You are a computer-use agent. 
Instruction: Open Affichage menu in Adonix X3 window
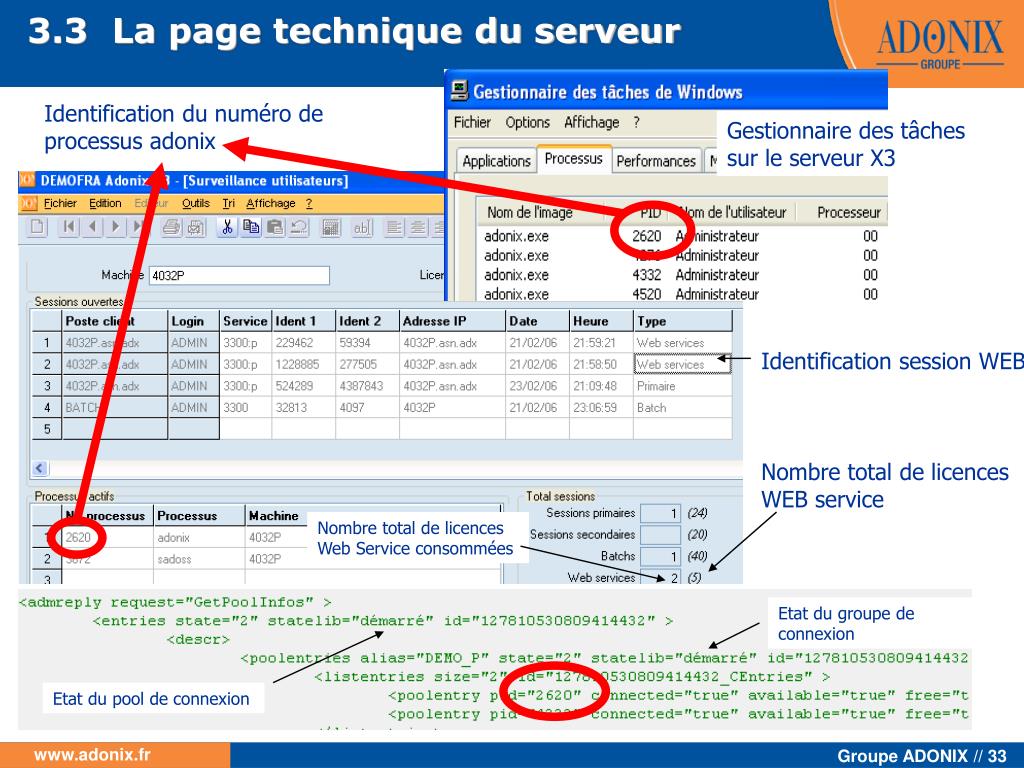(x=270, y=204)
